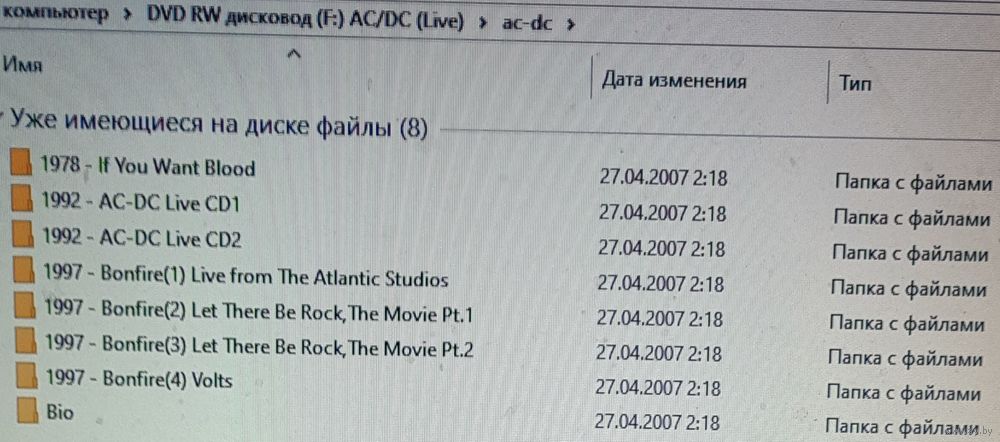The height and width of the screenshot is (442, 1000).
Task: Select the 1978 - If You Want Blood folder icon
Action: coord(22,161)
